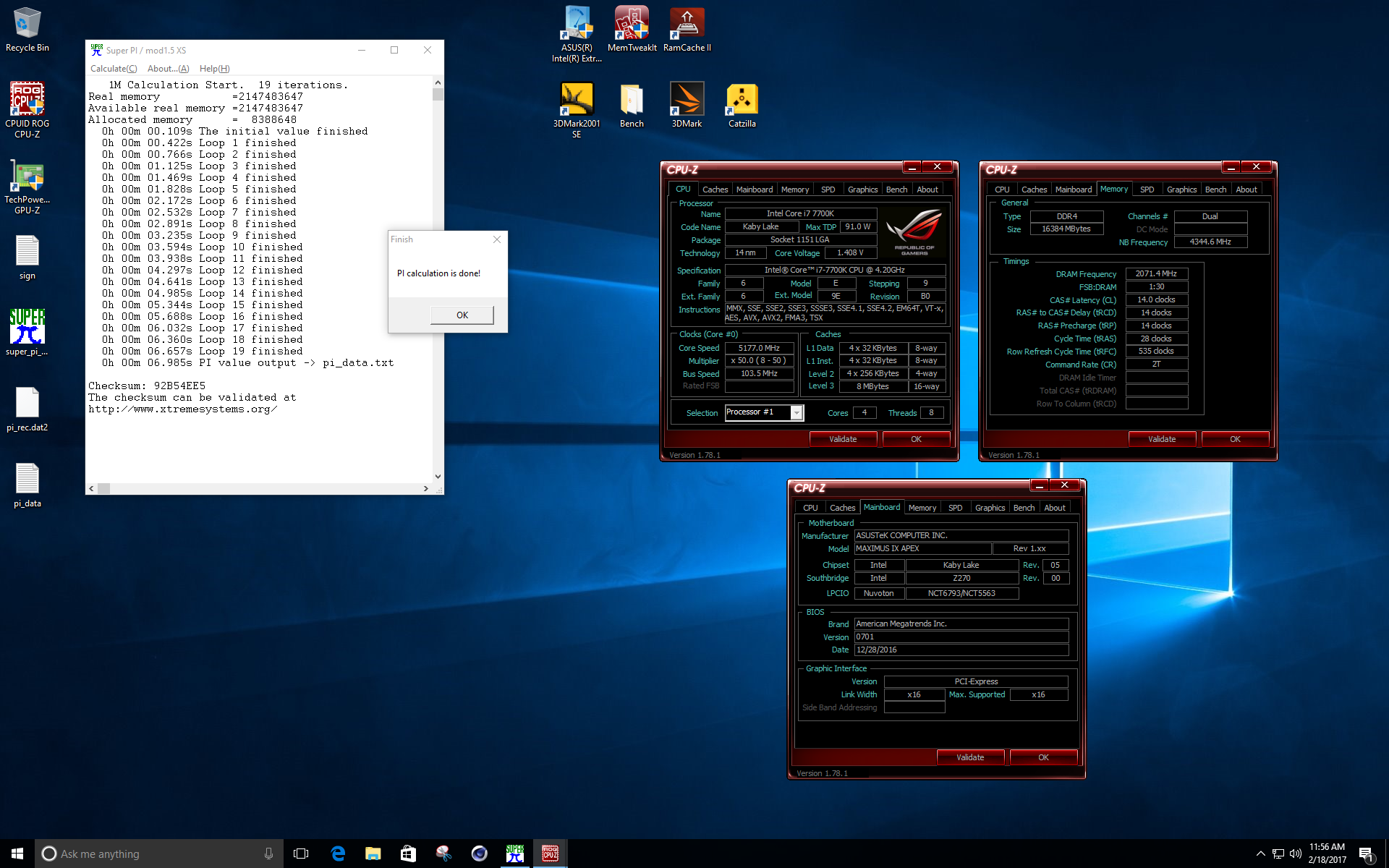Close the Finish dialog with X

click(x=497, y=239)
